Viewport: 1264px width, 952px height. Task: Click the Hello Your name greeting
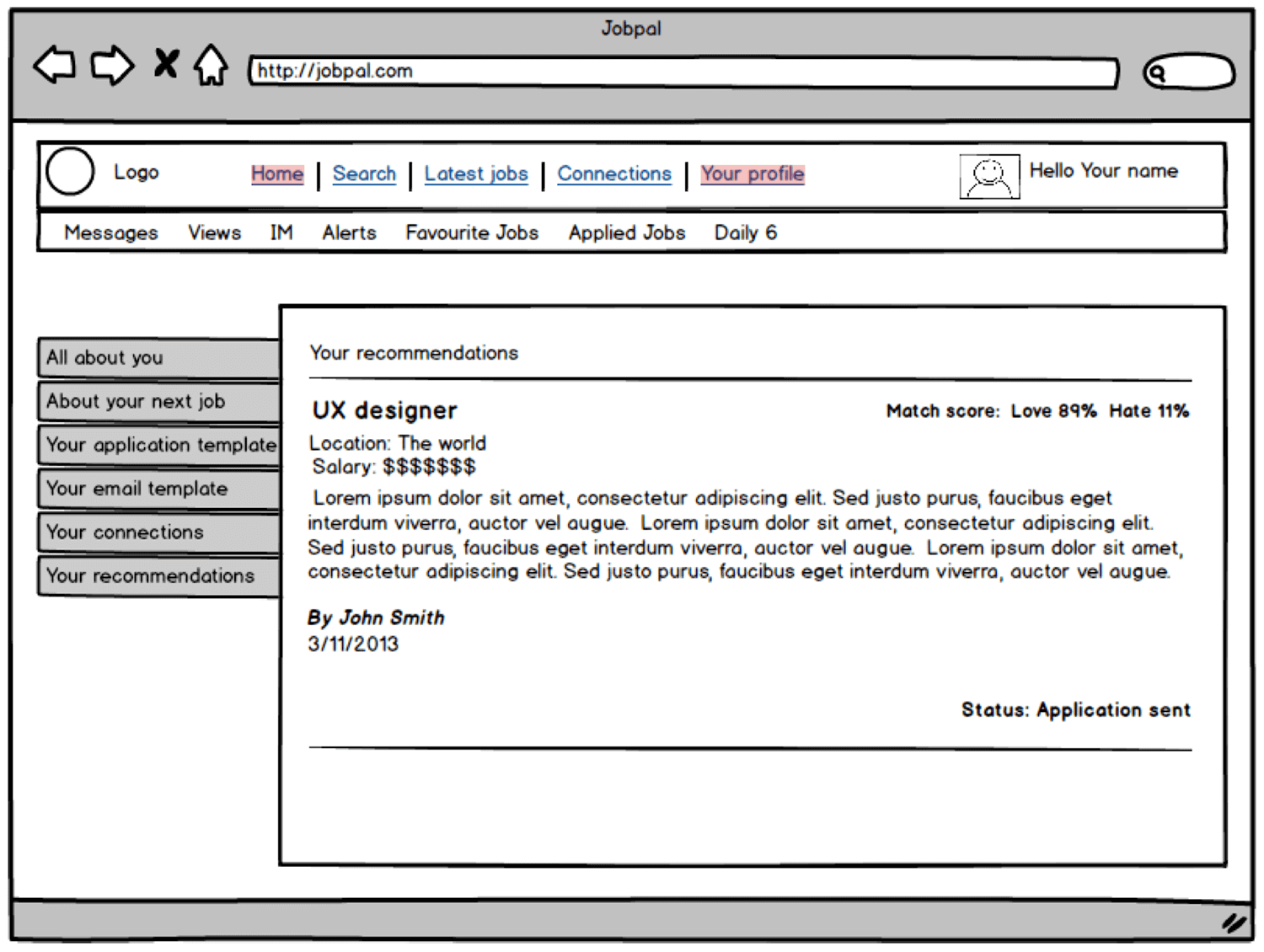pyautogui.click(x=1104, y=171)
